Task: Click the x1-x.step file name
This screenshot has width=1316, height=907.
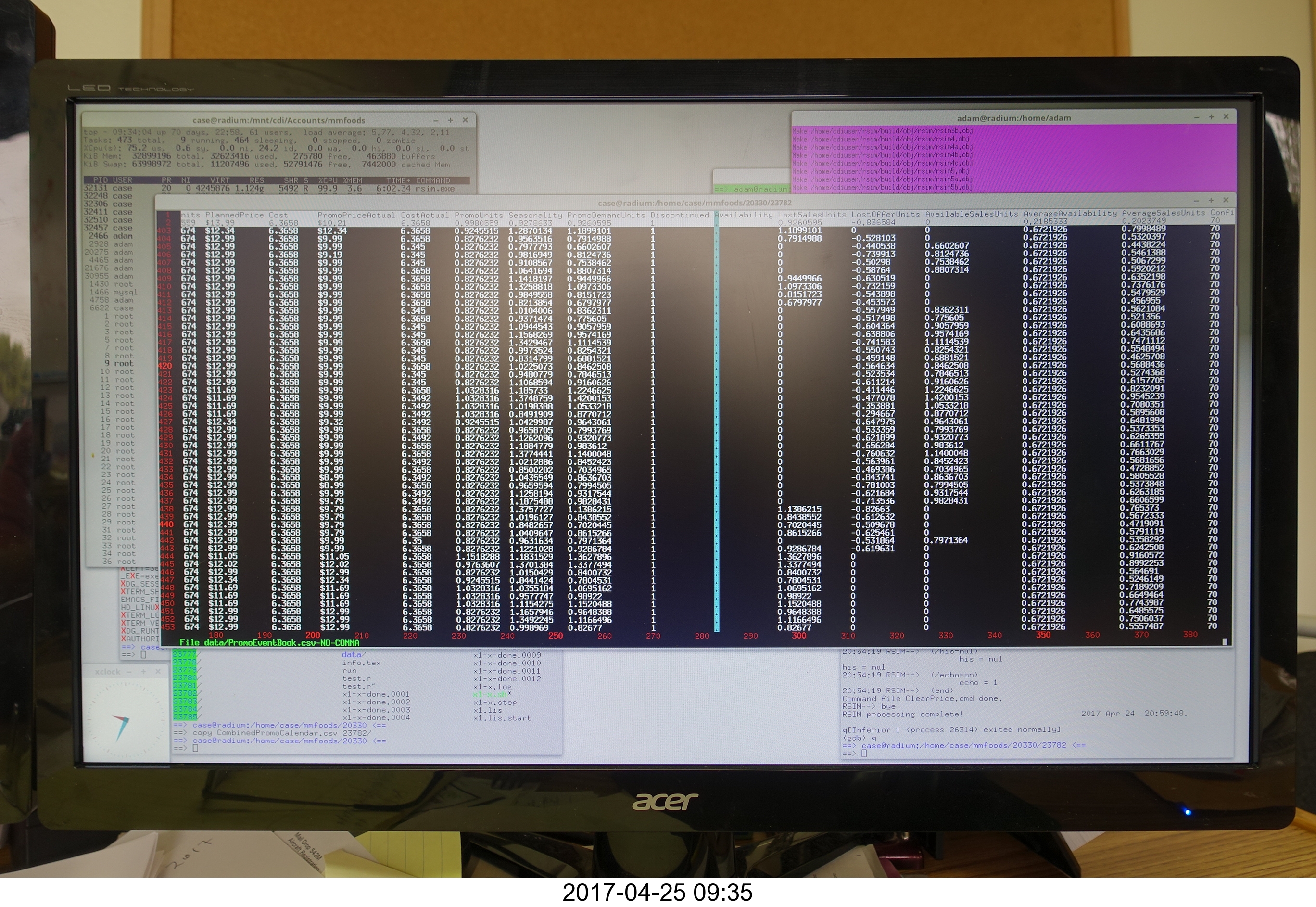Action: (x=495, y=703)
